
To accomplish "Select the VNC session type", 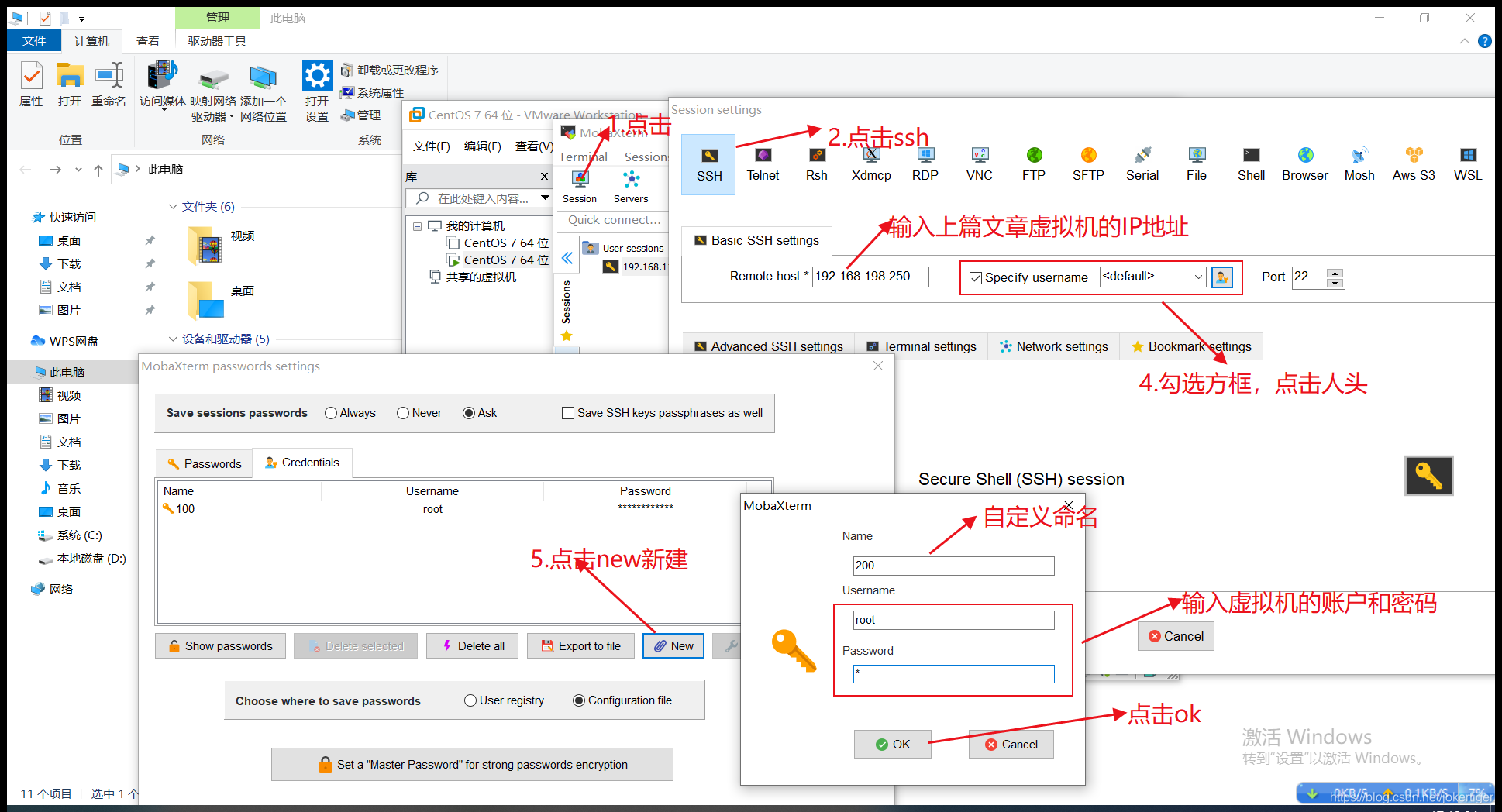I will tap(980, 164).
